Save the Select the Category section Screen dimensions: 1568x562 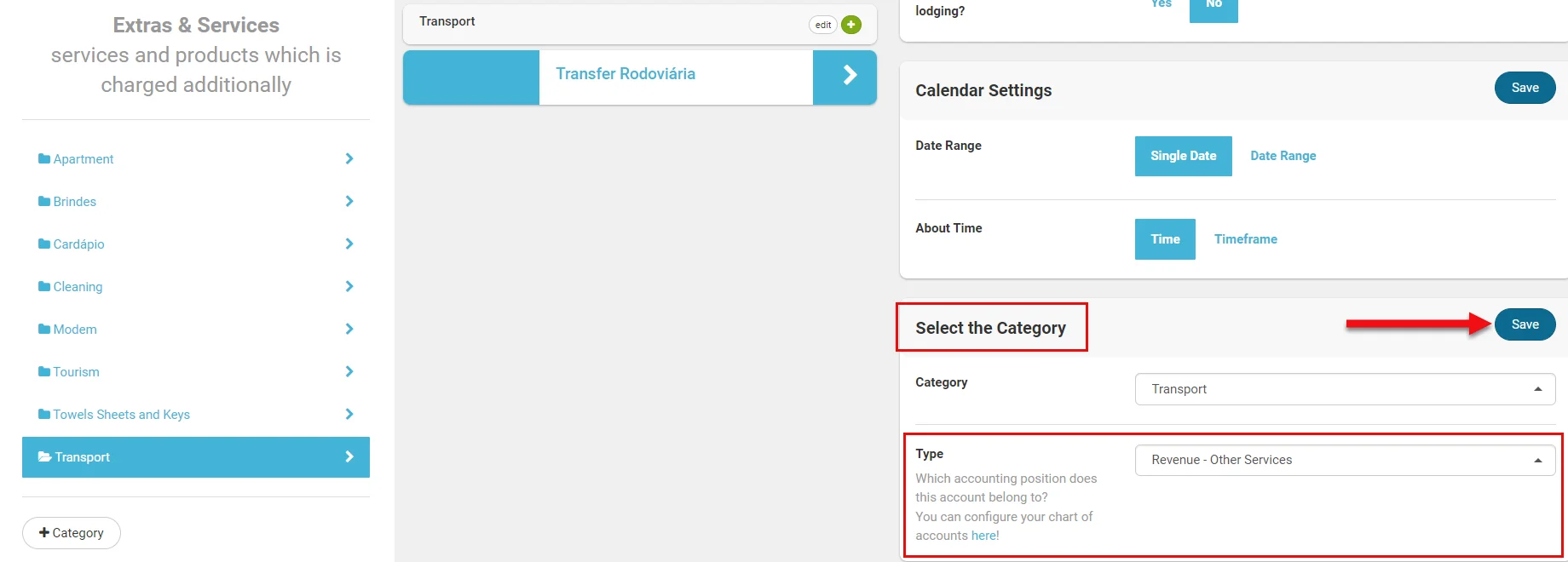pyautogui.click(x=1525, y=324)
